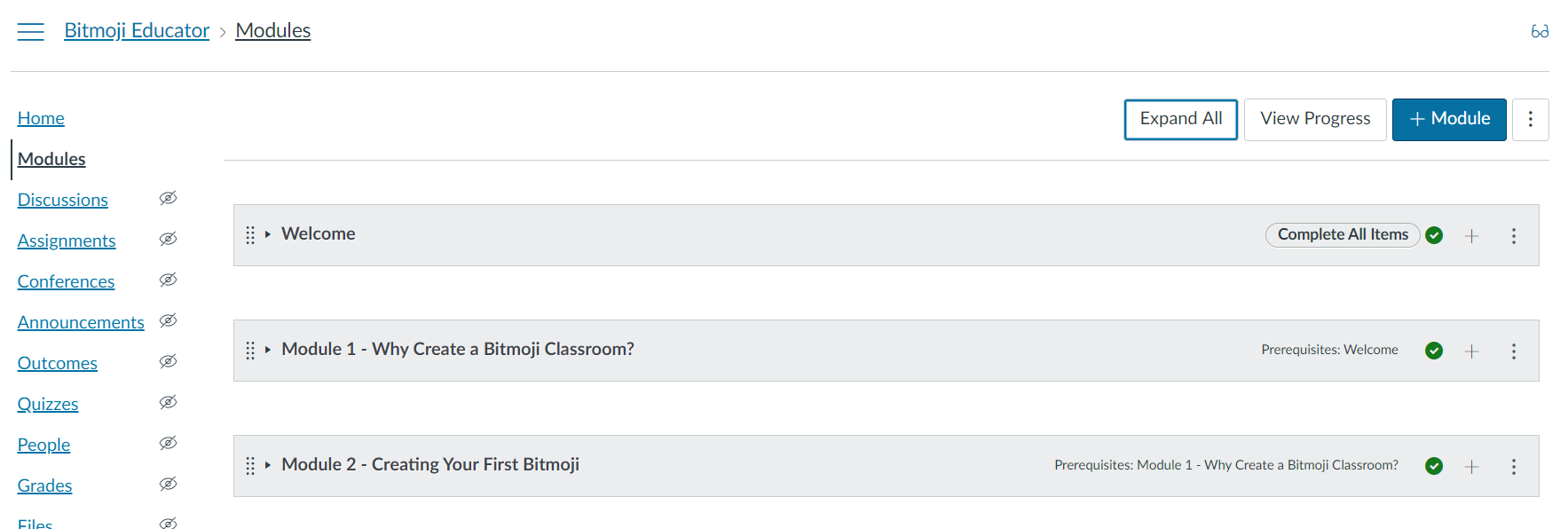Click the + Module button
The height and width of the screenshot is (529, 1568).
point(1449,119)
